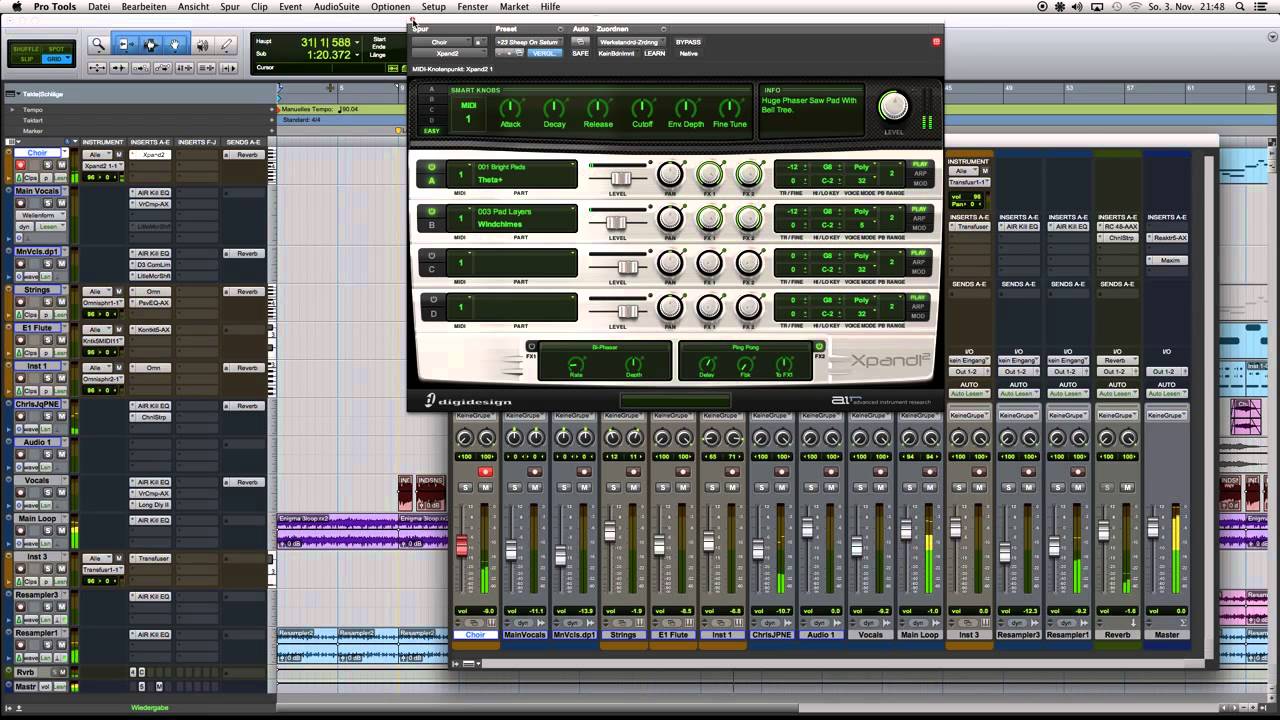Open the AudioSuite menu
1280x720 pixels.
pyautogui.click(x=336, y=7)
